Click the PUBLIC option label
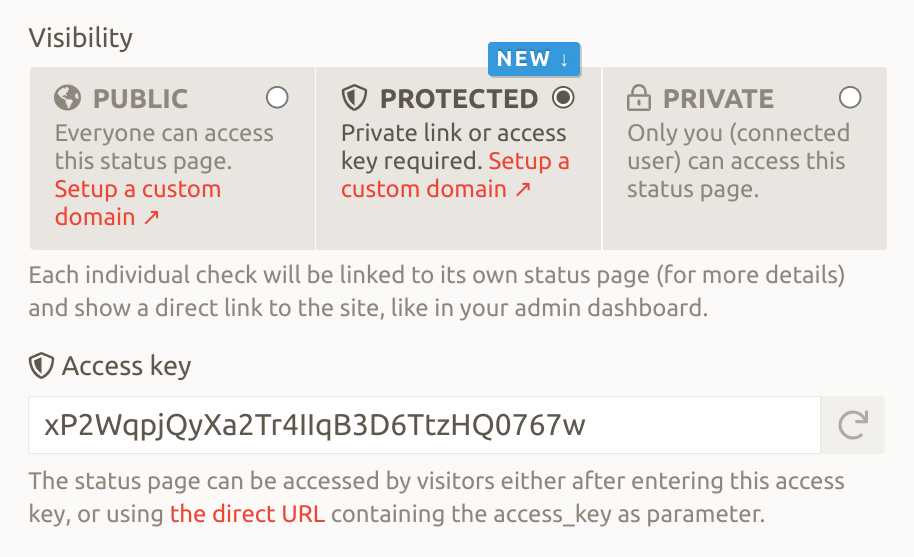The width and height of the screenshot is (914, 557). (x=140, y=99)
